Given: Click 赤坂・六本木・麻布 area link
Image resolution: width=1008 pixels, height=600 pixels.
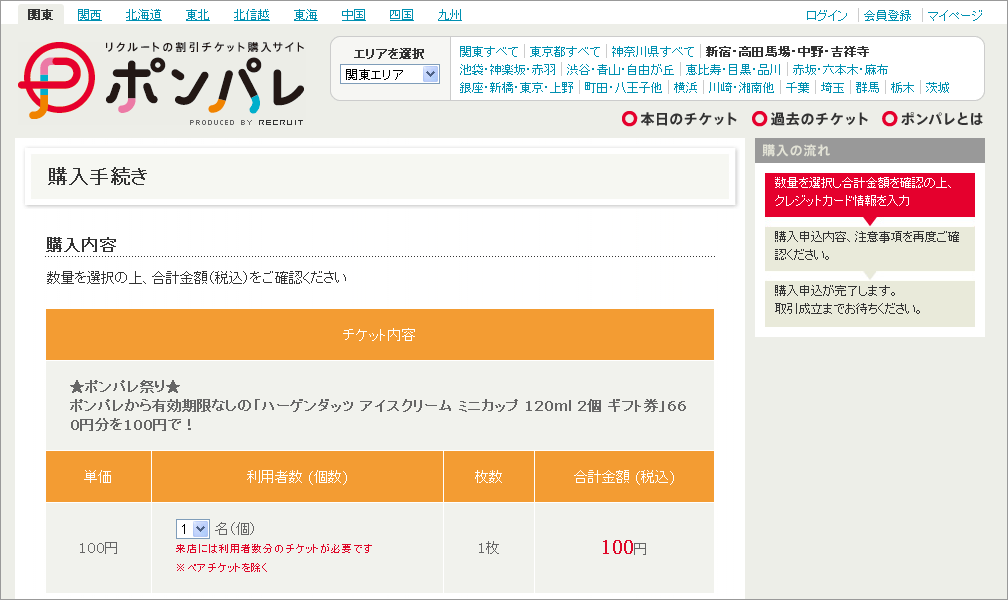Looking at the screenshot, I should coord(840,69).
